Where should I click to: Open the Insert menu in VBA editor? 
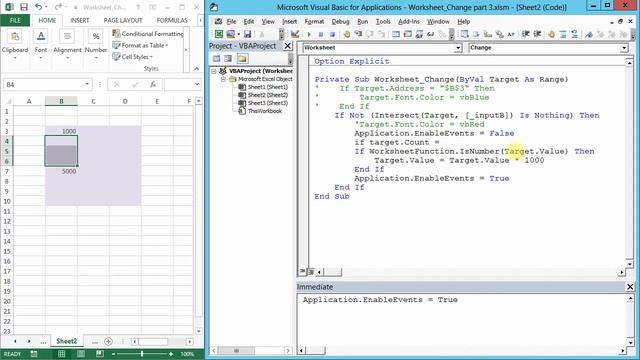(x=289, y=22)
